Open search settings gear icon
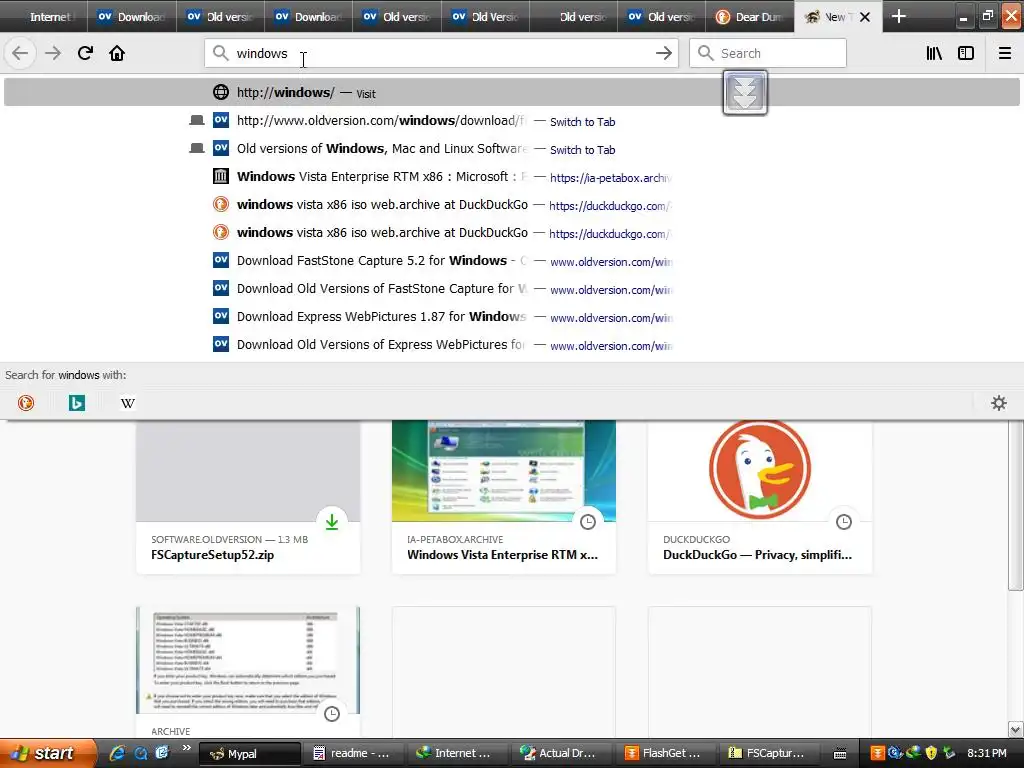 point(999,403)
